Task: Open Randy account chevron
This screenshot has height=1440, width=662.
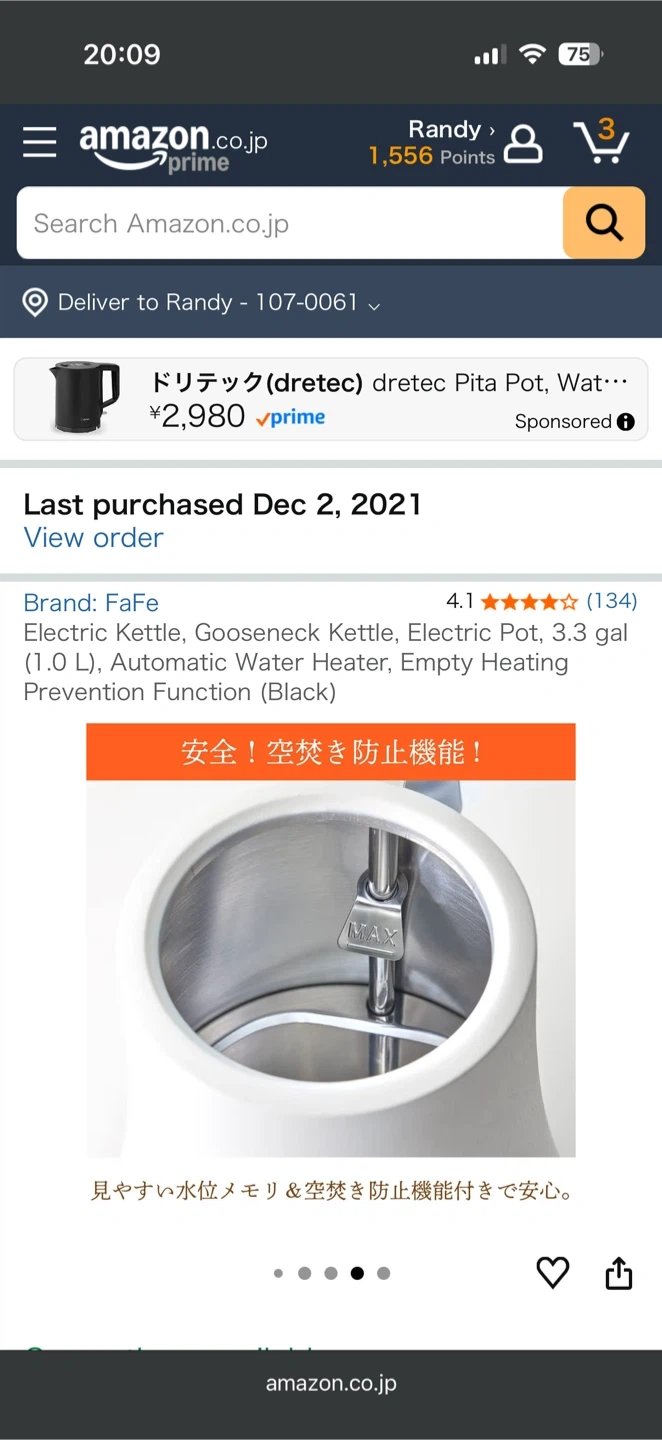Action: coord(491,130)
